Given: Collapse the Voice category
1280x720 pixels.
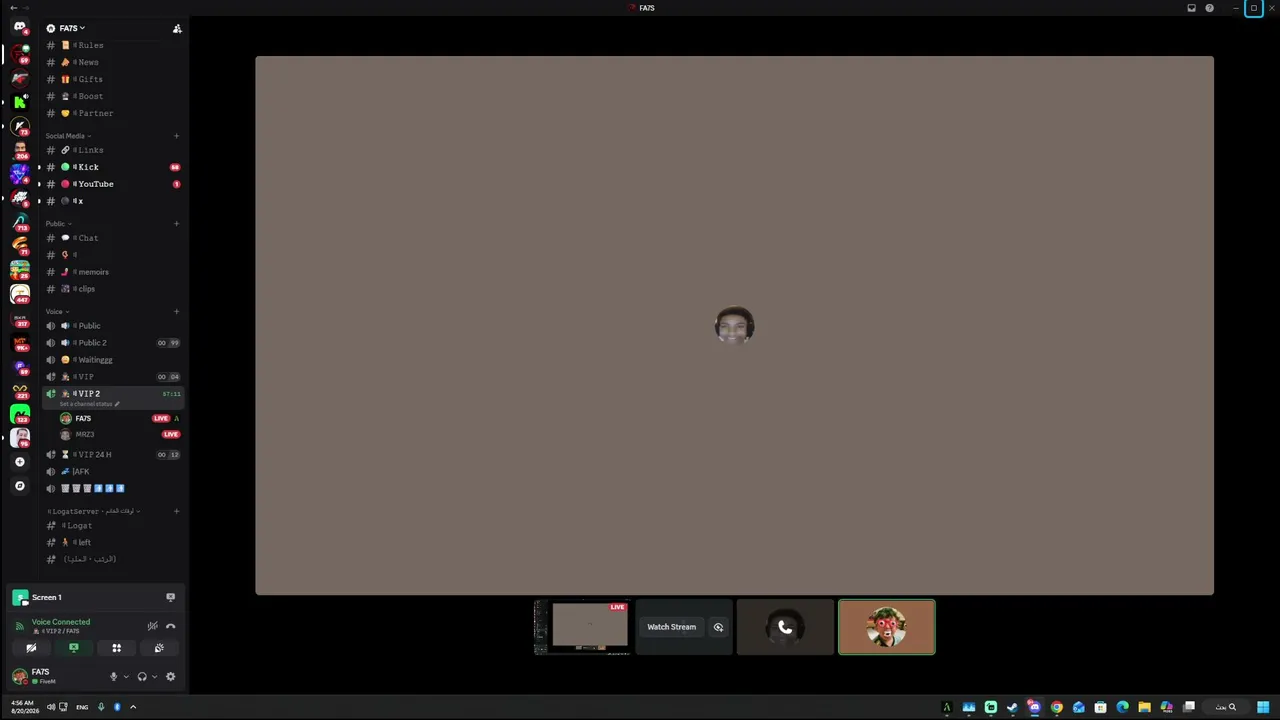Looking at the screenshot, I should [57, 312].
